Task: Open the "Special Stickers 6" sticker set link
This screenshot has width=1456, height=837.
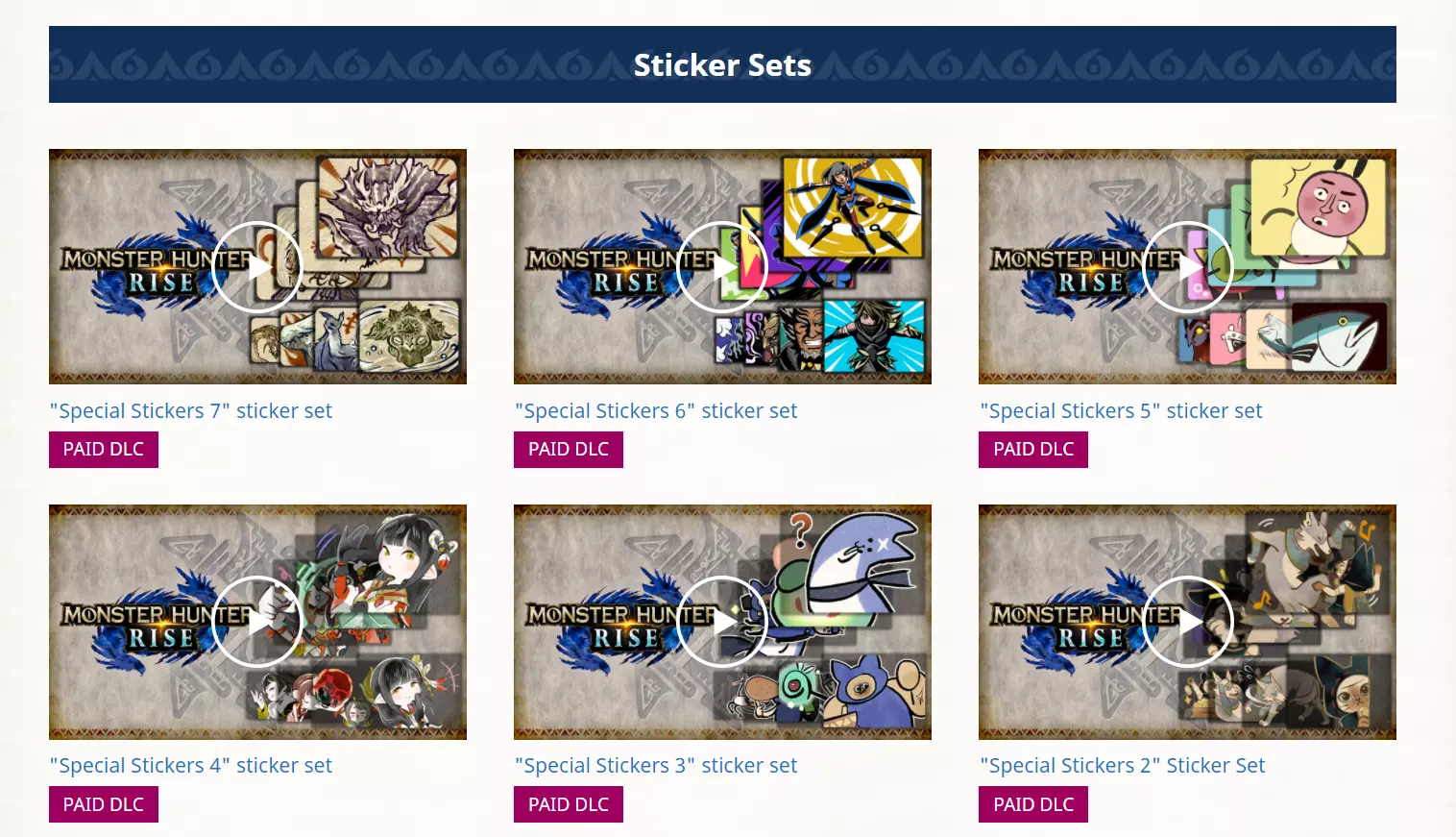Action: point(656,411)
